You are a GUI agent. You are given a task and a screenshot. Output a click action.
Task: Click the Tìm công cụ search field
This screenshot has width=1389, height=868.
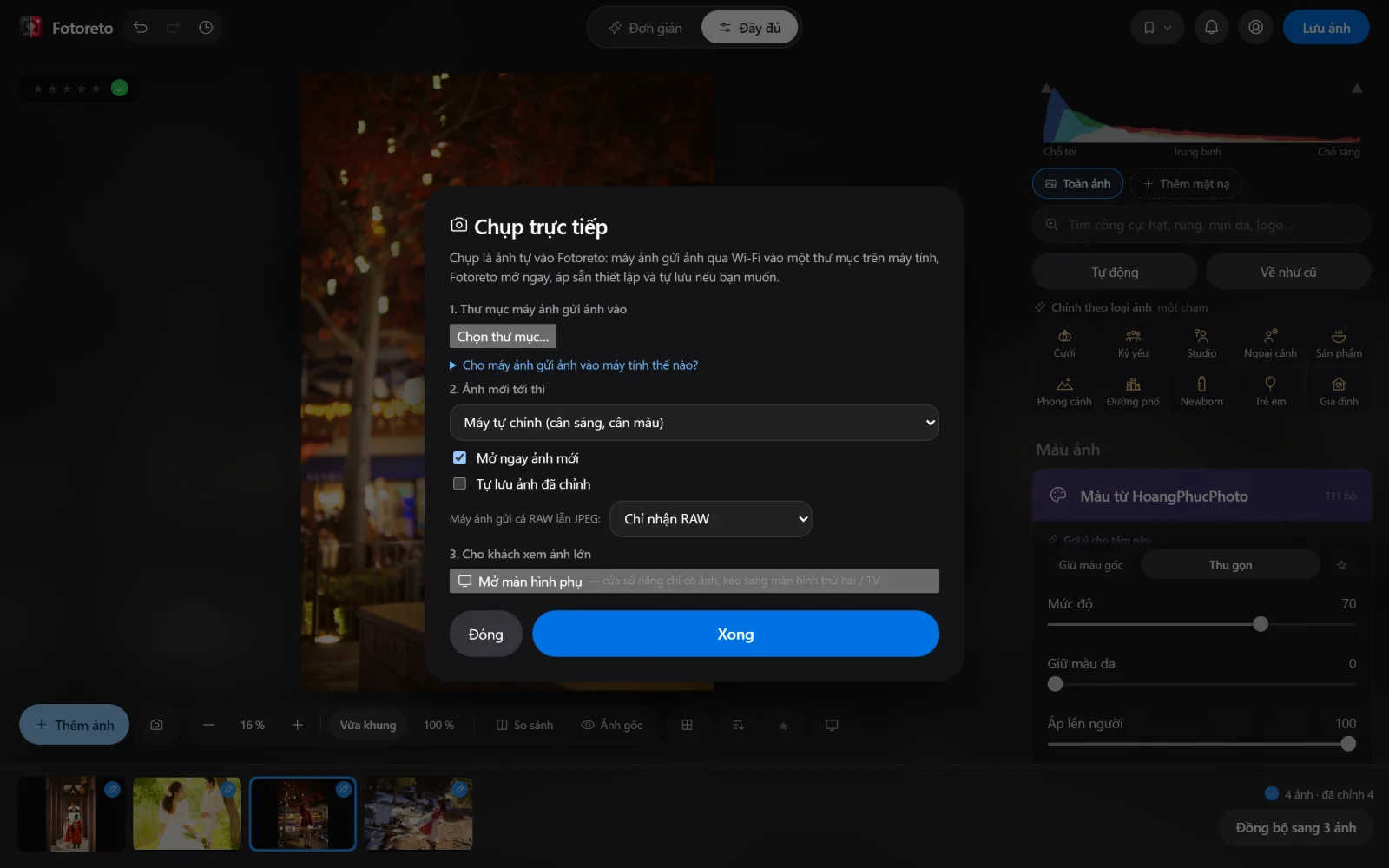tap(1201, 225)
